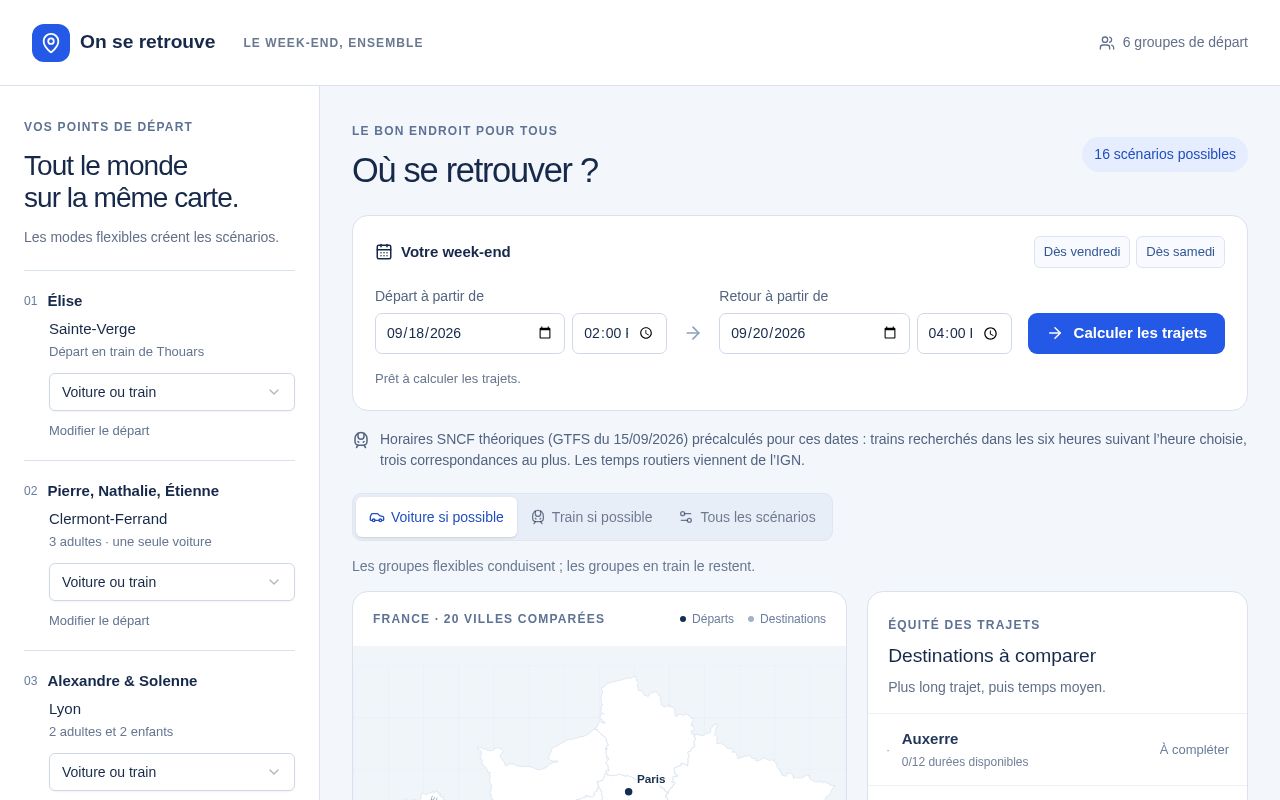Click the À compléter status for Auxerre

tap(1194, 750)
